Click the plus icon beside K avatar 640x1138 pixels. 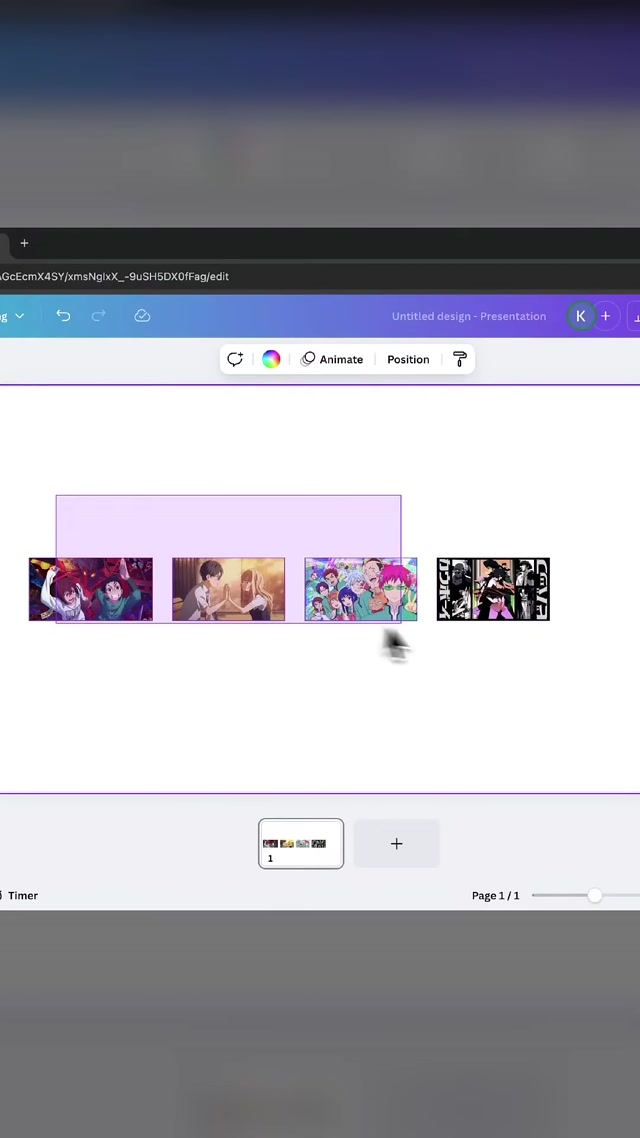tap(605, 316)
